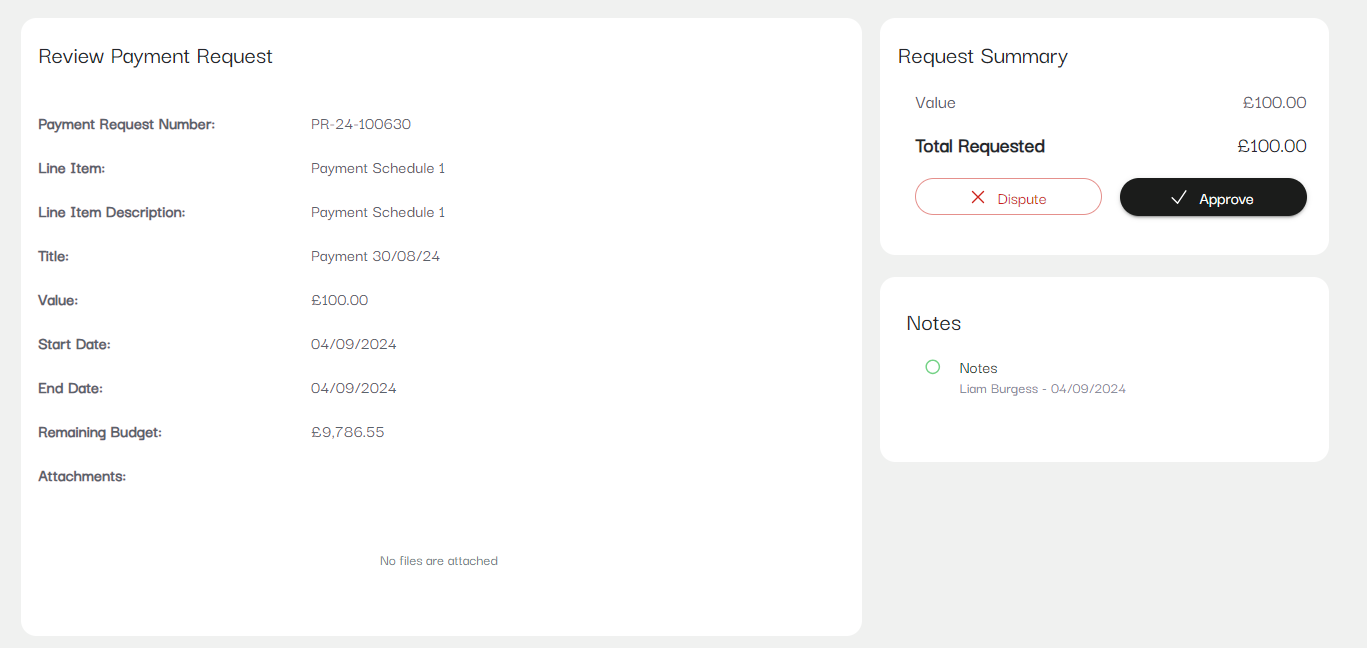
Task: Click payment request number PR-24-100630
Action: tap(361, 124)
